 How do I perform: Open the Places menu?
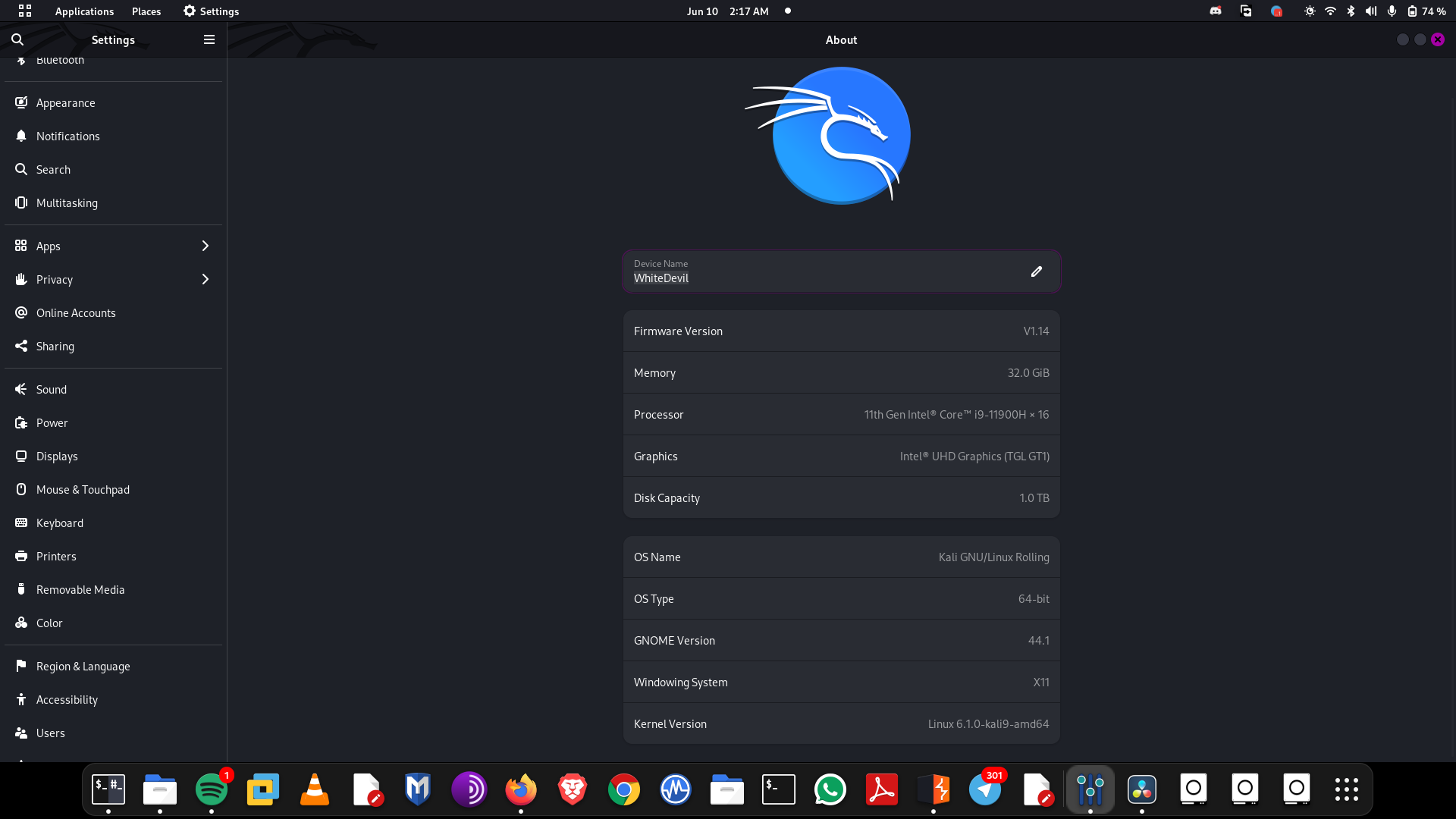[146, 11]
